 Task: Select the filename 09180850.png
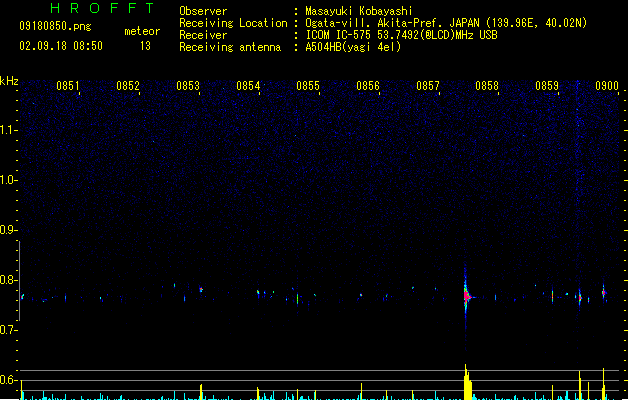(x=55, y=26)
